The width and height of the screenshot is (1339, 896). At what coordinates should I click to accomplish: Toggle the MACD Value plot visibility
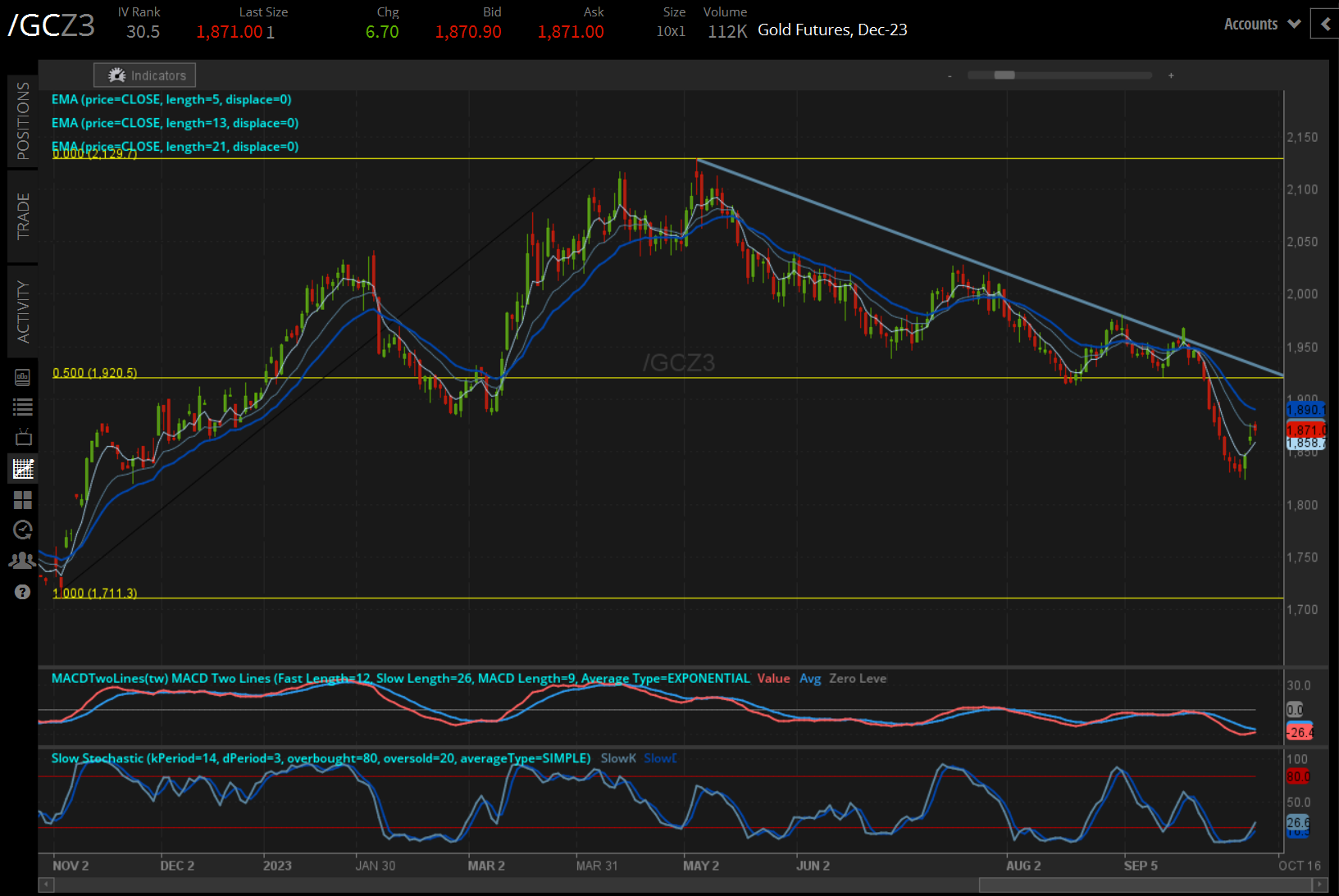click(773, 679)
